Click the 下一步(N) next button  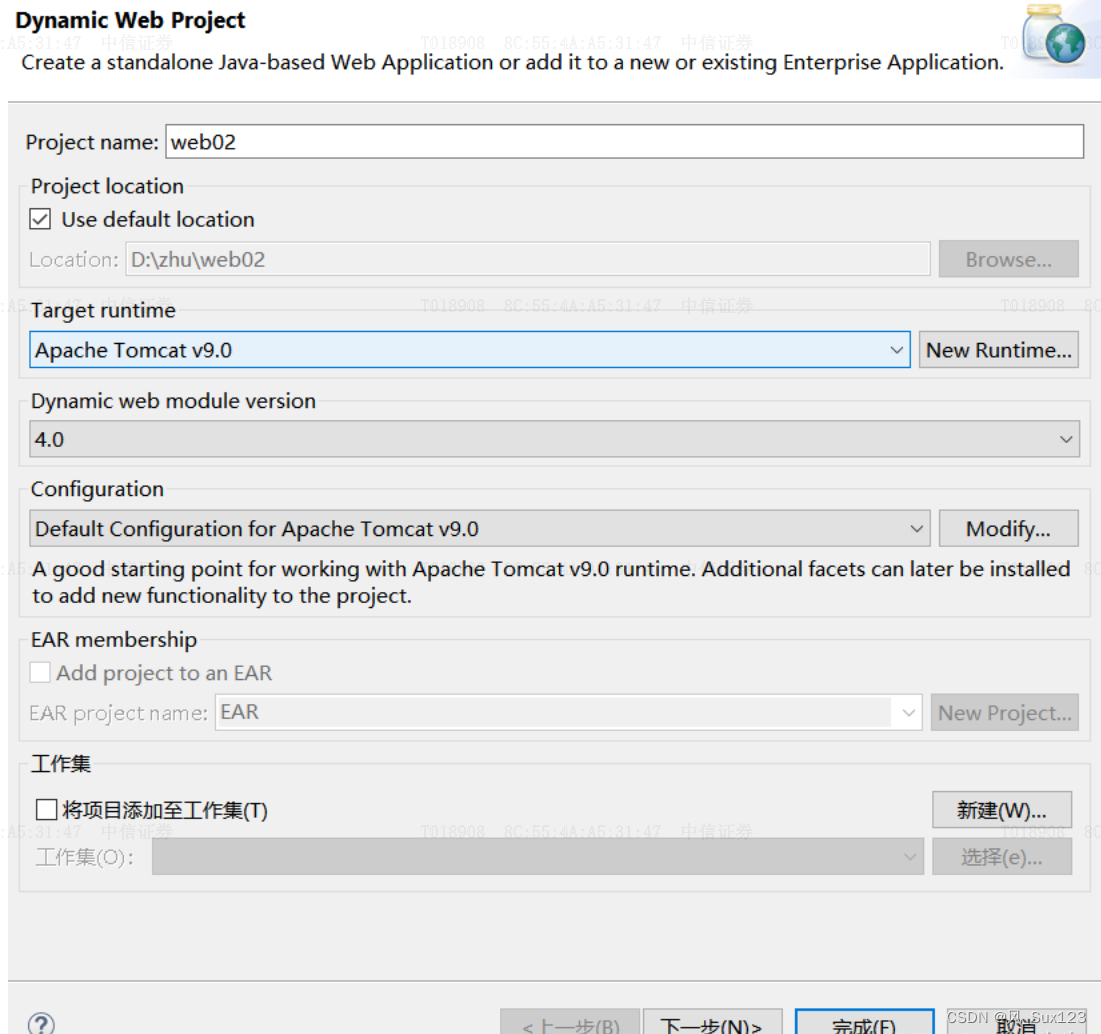coord(712,1023)
